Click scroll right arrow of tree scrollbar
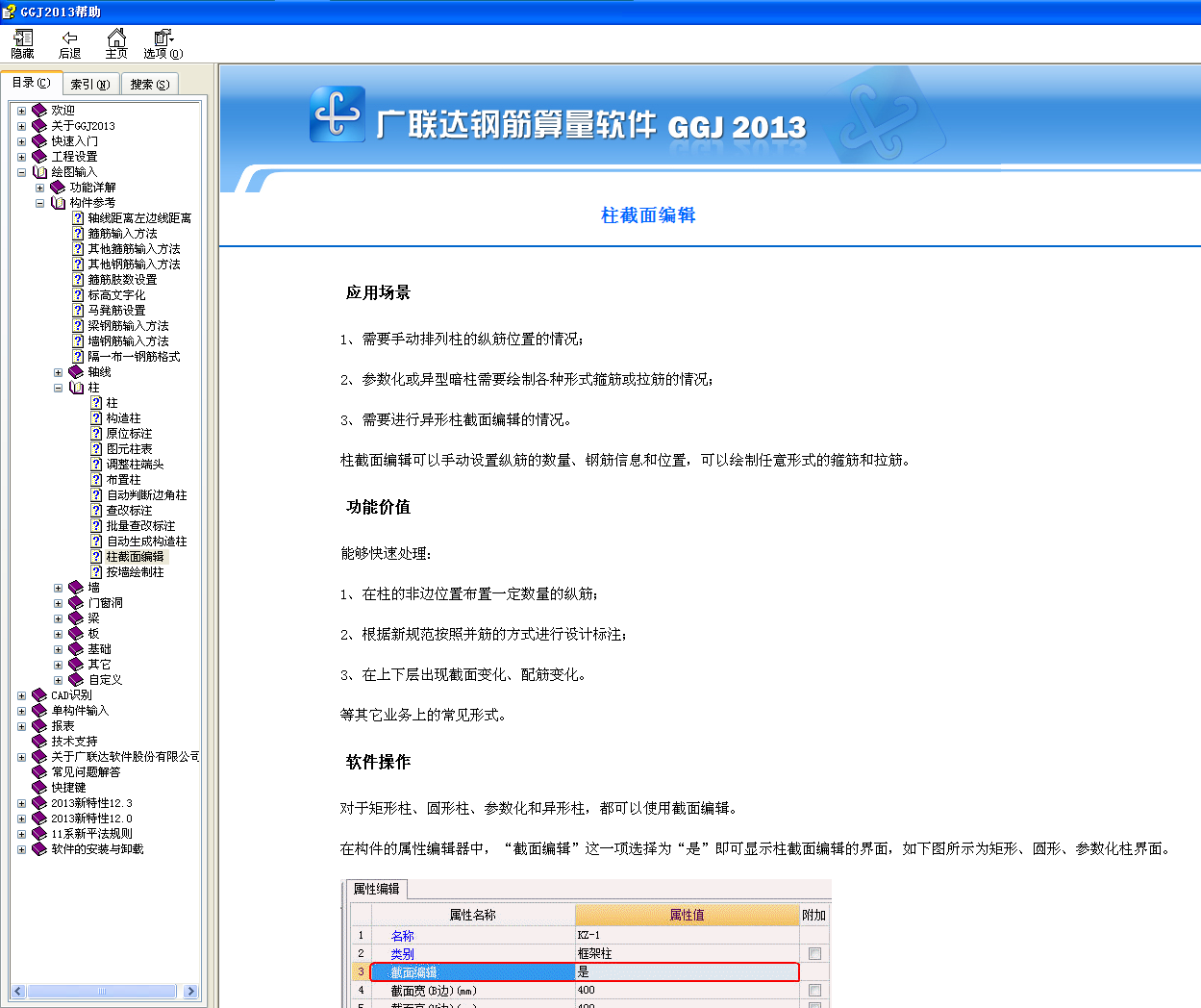 pyautogui.click(x=189, y=992)
